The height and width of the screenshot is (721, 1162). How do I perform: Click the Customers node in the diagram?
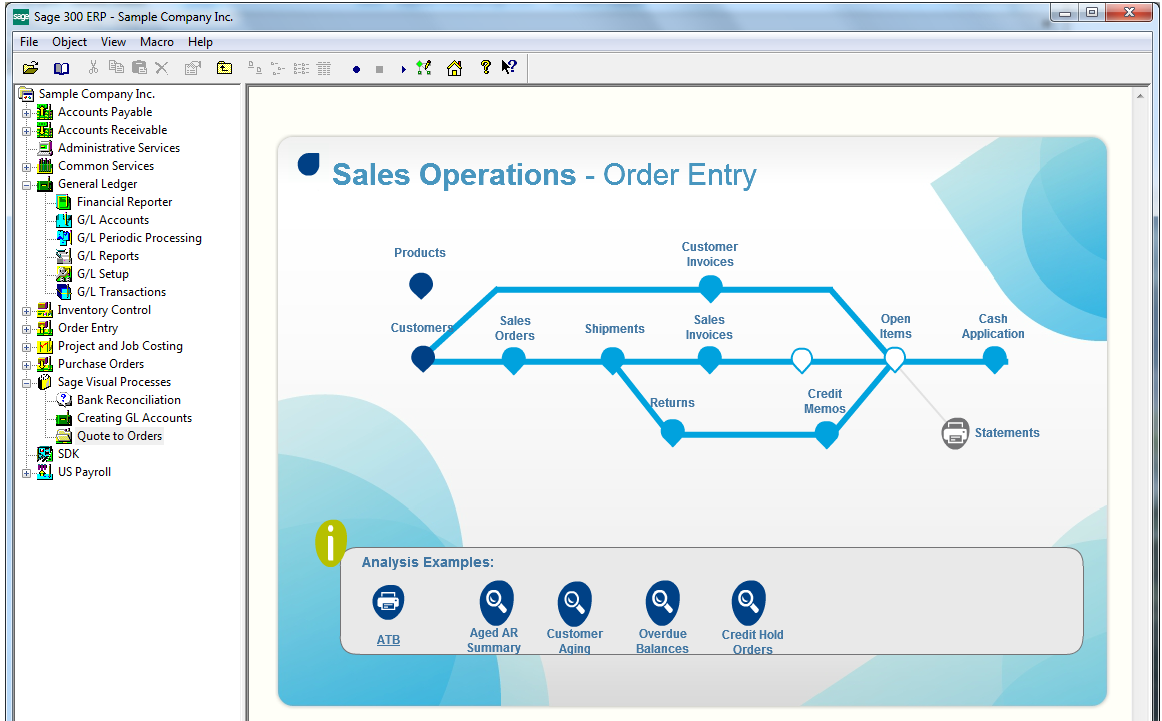point(423,359)
